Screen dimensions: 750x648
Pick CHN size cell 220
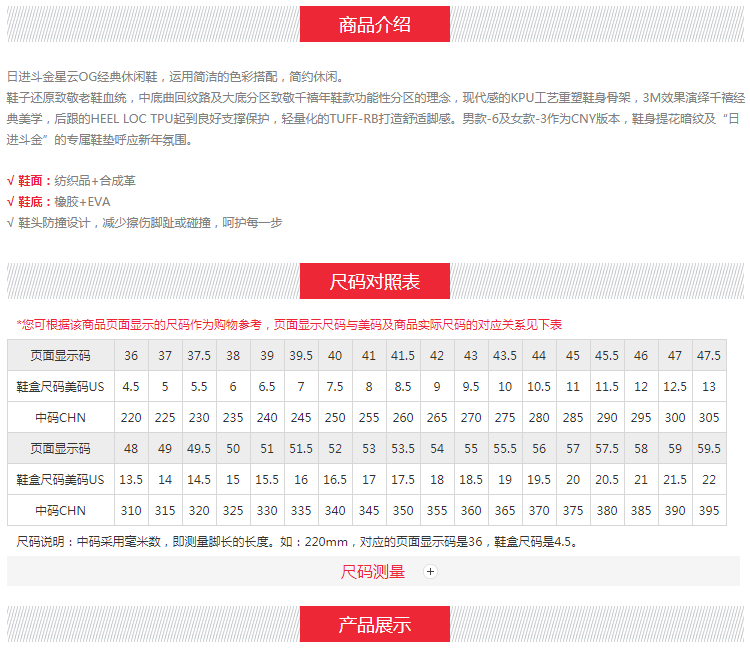[x=131, y=417]
